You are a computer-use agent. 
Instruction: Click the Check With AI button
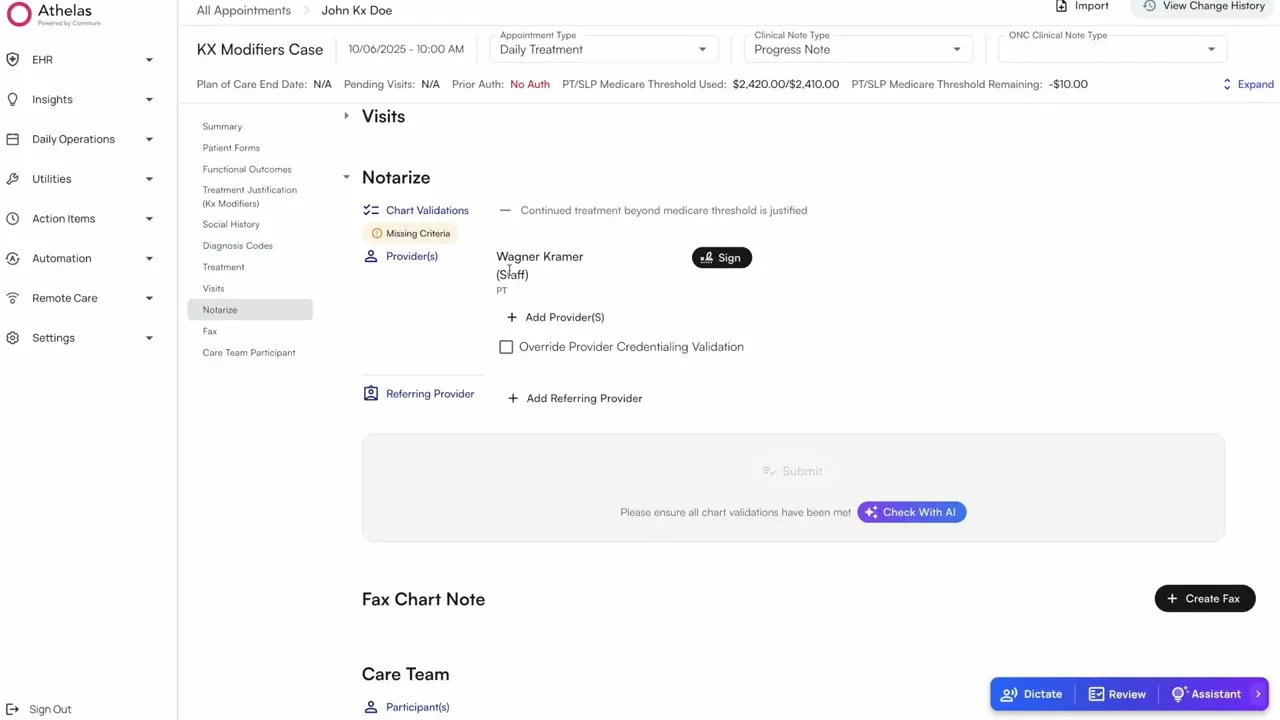click(911, 512)
